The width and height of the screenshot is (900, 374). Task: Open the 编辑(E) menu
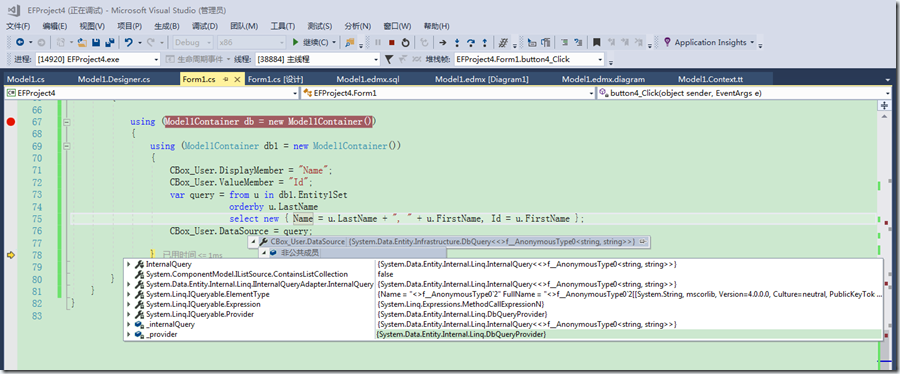click(55, 26)
